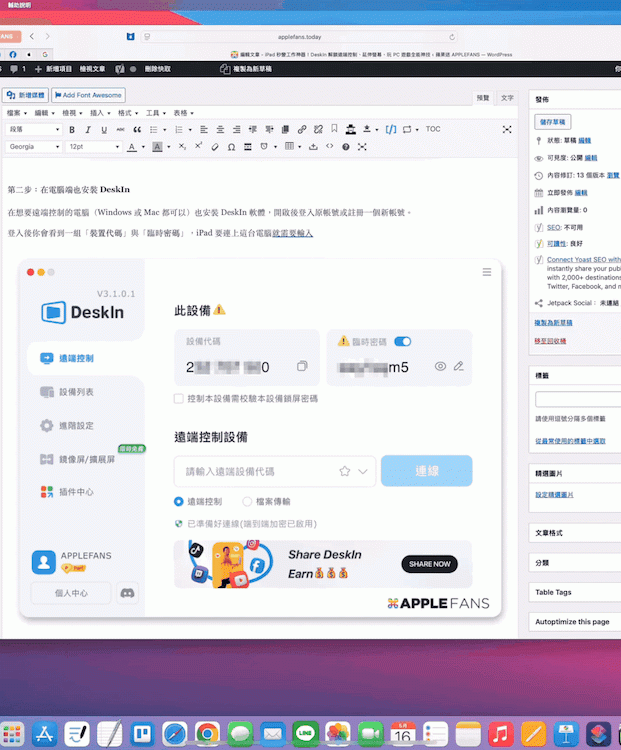Open the Omega special character picker
Image resolution: width=621 pixels, height=750 pixels.
231,147
